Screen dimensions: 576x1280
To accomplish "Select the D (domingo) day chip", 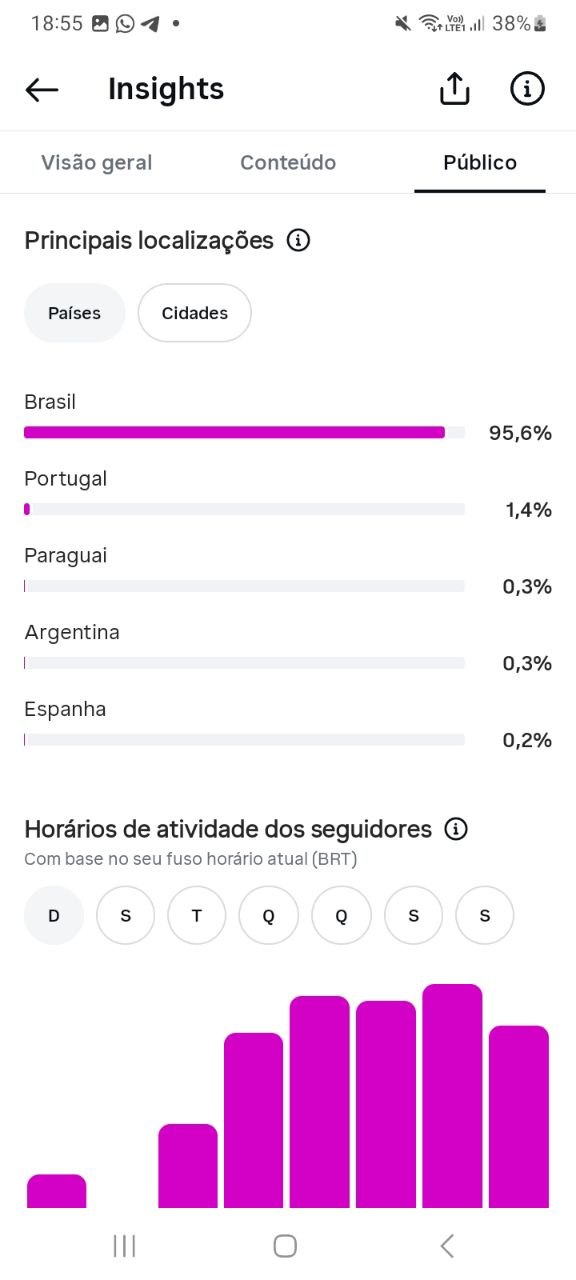I will tap(54, 915).
